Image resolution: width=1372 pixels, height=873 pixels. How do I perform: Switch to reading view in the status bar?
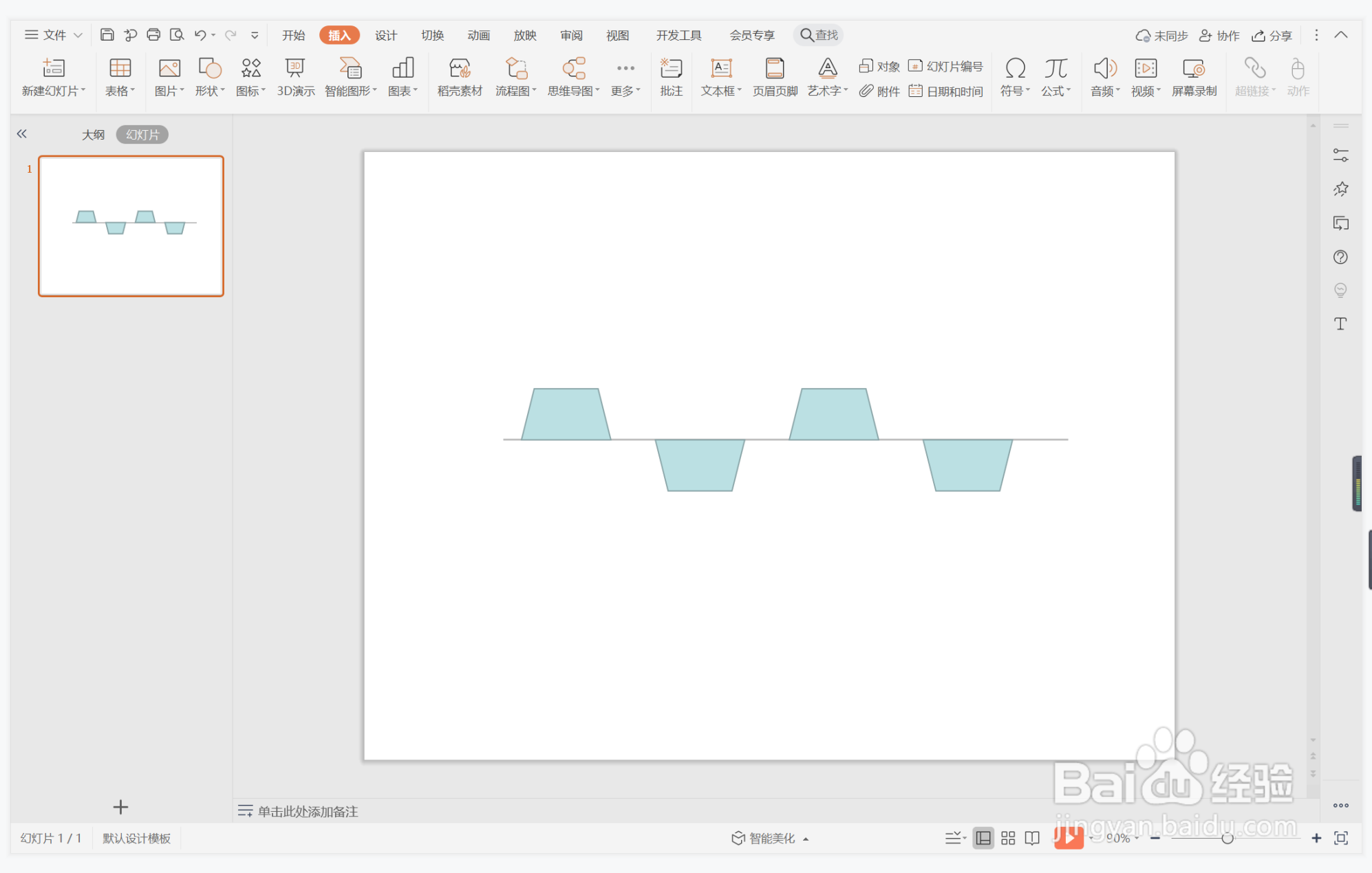pyautogui.click(x=1032, y=838)
